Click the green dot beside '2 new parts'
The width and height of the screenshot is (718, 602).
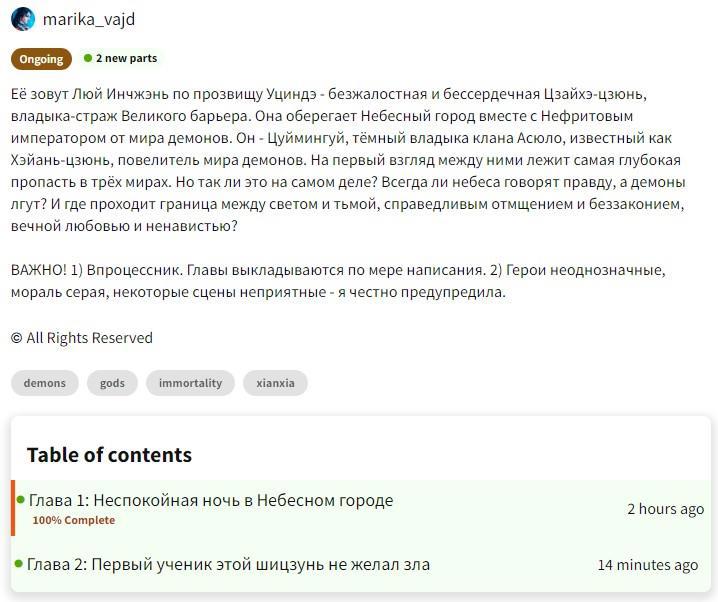tap(88, 59)
